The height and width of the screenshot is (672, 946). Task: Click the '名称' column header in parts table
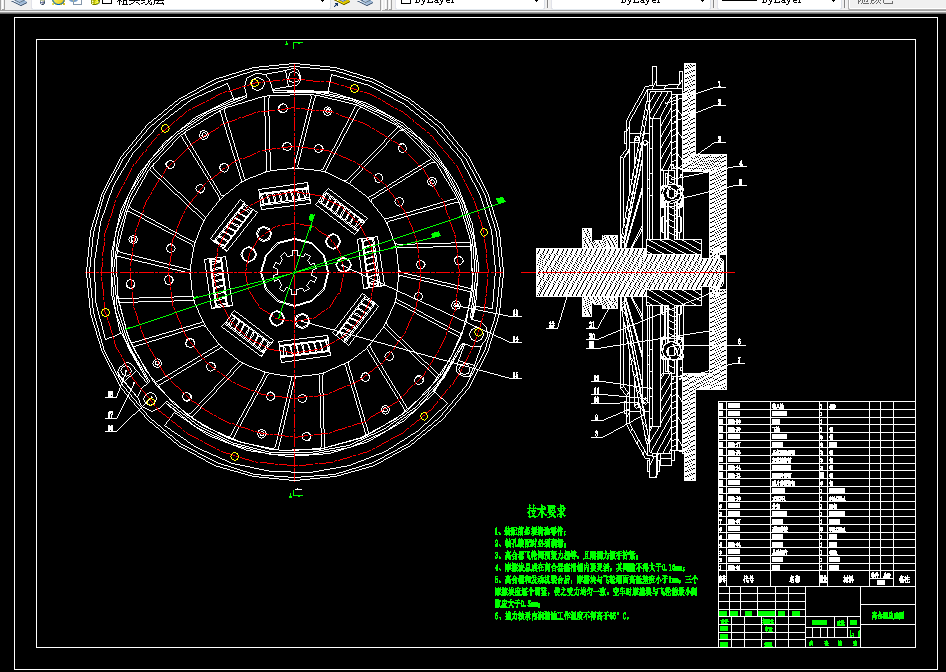(795, 579)
